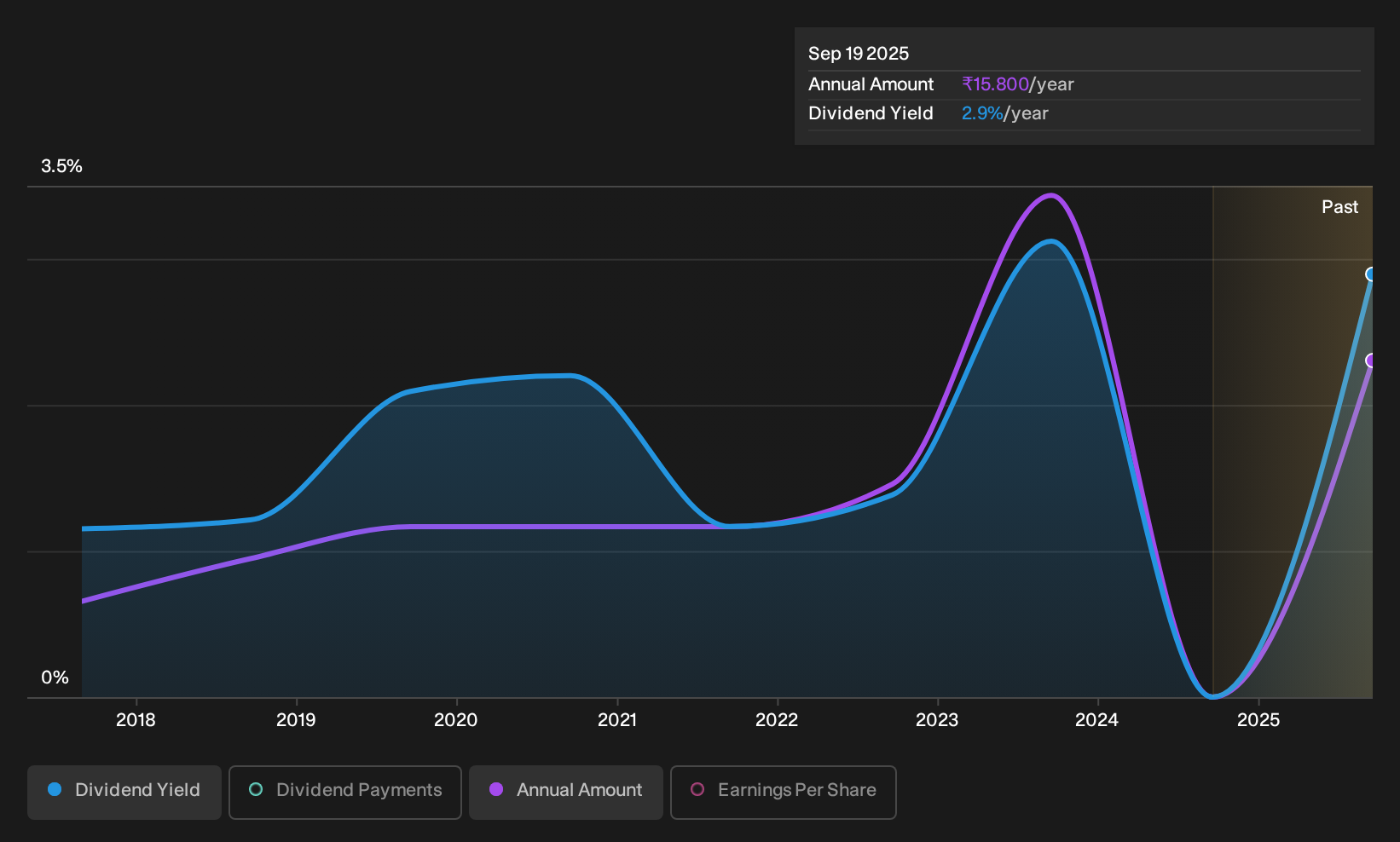Click the purple peak near late 2023
The width and height of the screenshot is (1400, 842).
(1051, 195)
